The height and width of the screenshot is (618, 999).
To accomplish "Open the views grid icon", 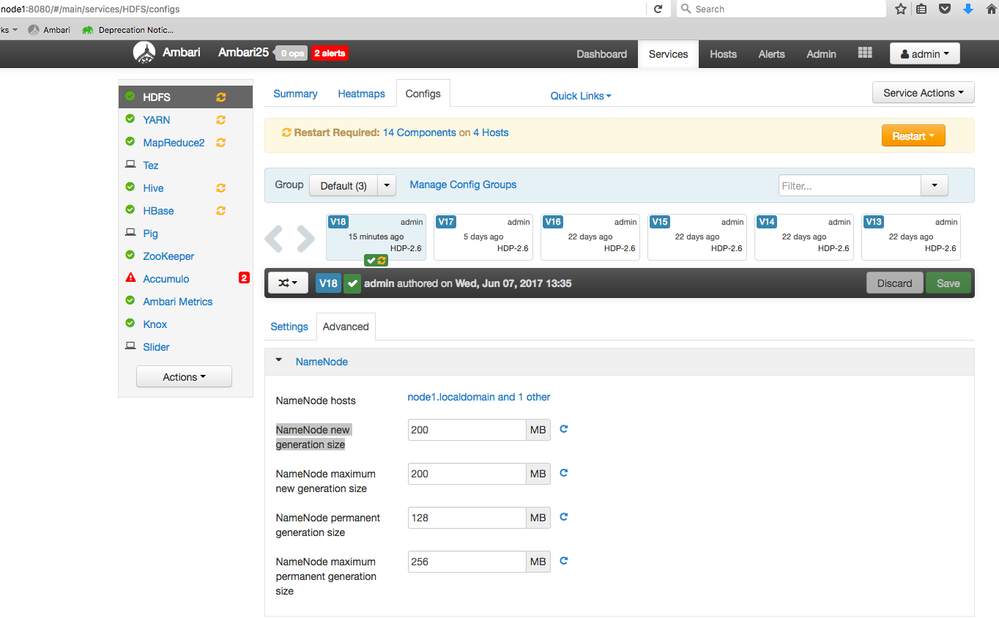I will tap(865, 53).
